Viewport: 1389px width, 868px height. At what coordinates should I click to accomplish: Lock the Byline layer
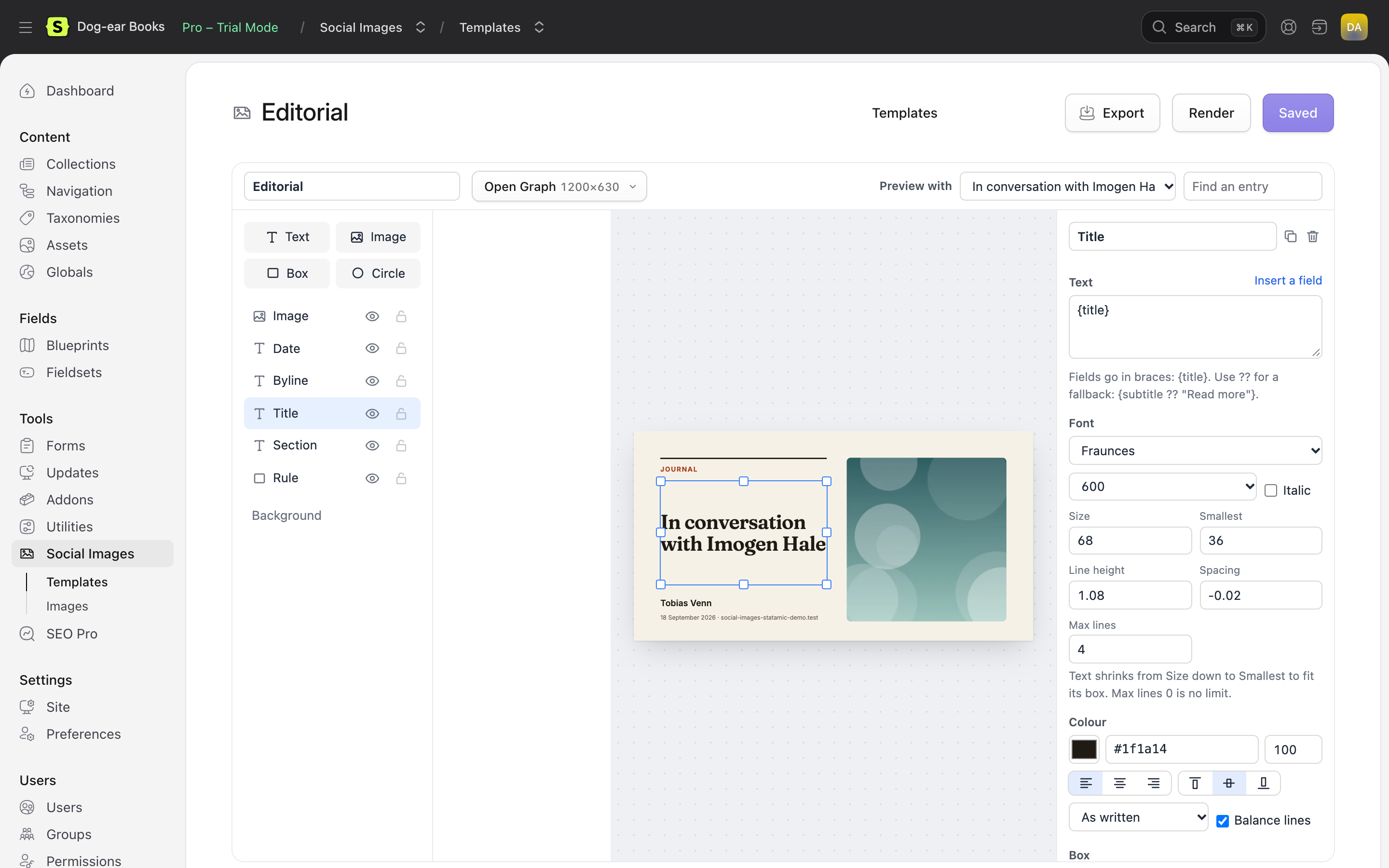click(x=401, y=380)
